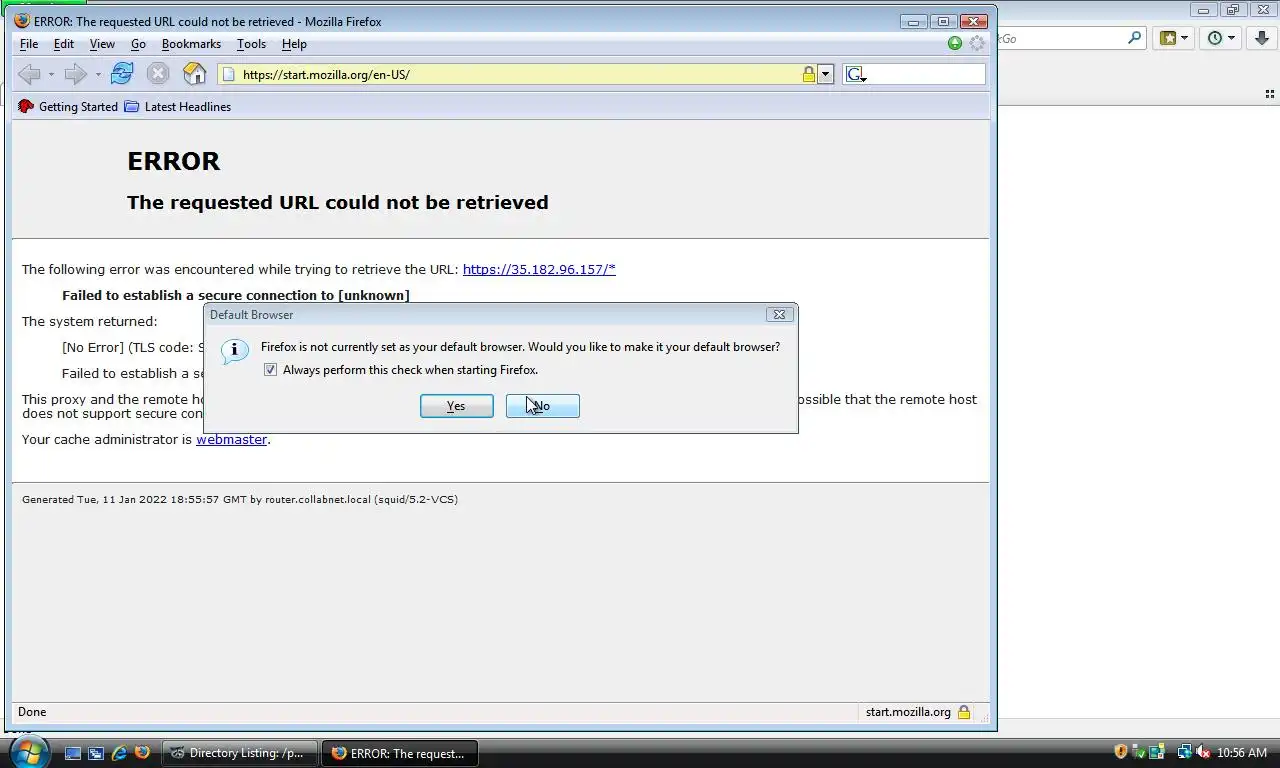This screenshot has height=768, width=1280.
Task: Uncheck Always perform this check checkbox
Action: tap(270, 370)
